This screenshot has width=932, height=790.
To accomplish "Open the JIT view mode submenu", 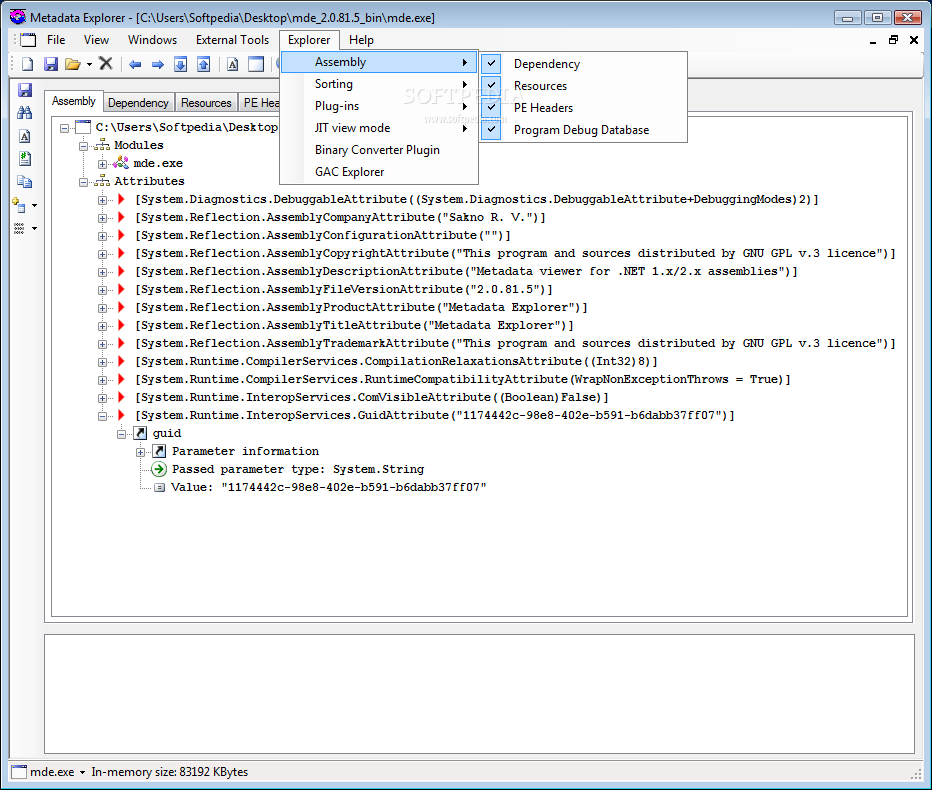I will coord(379,128).
